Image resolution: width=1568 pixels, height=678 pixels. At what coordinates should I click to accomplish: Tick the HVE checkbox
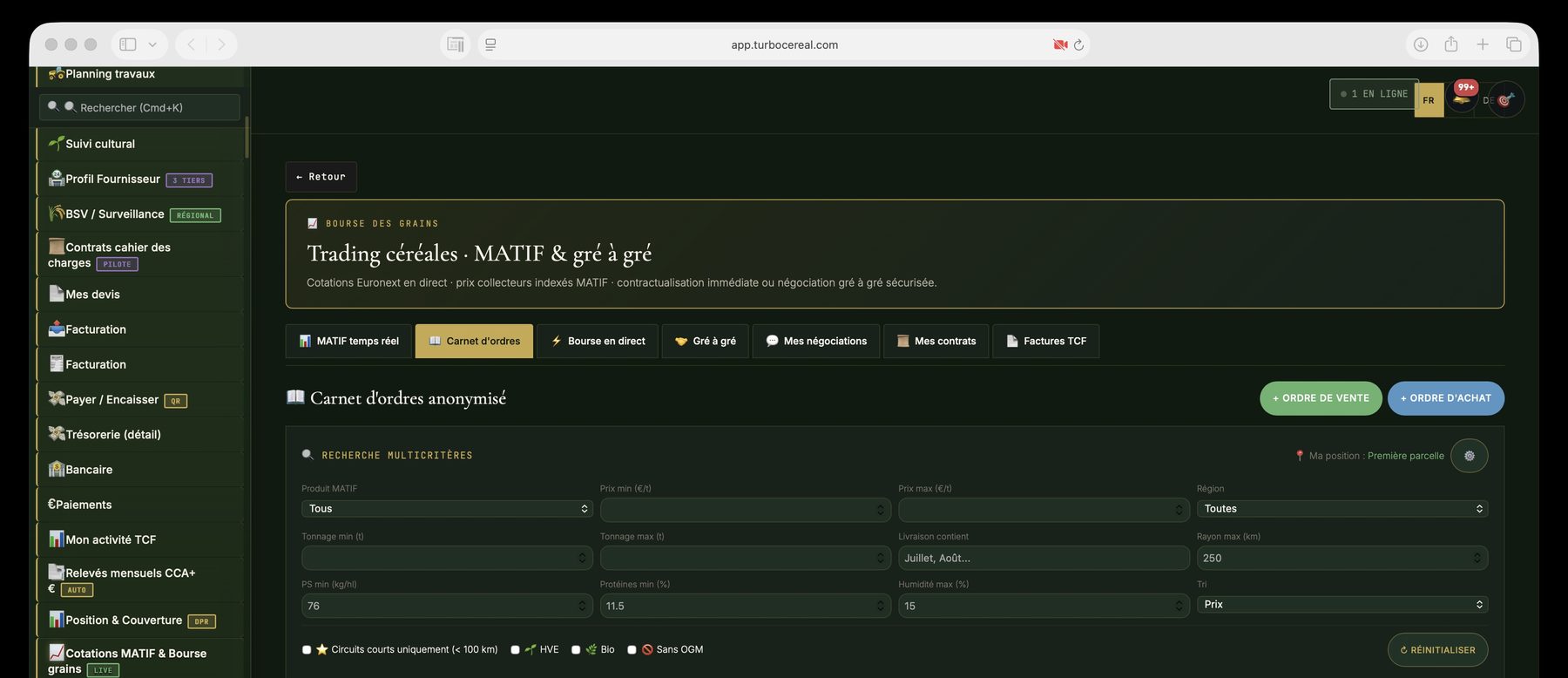515,650
